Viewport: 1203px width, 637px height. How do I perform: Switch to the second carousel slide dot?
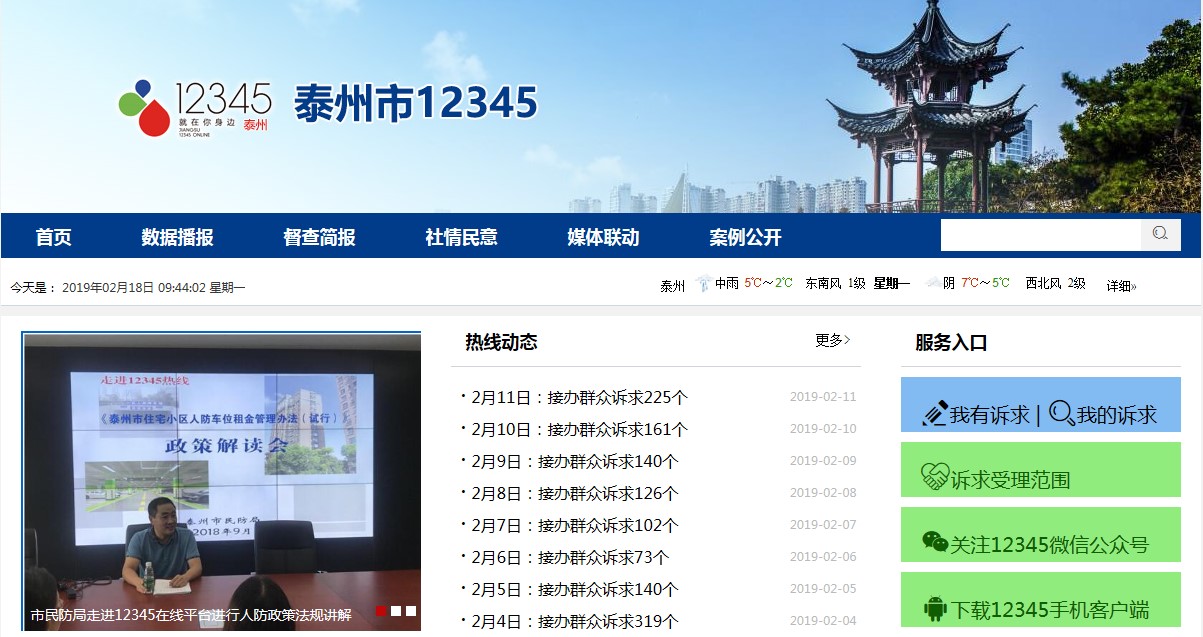pos(396,611)
